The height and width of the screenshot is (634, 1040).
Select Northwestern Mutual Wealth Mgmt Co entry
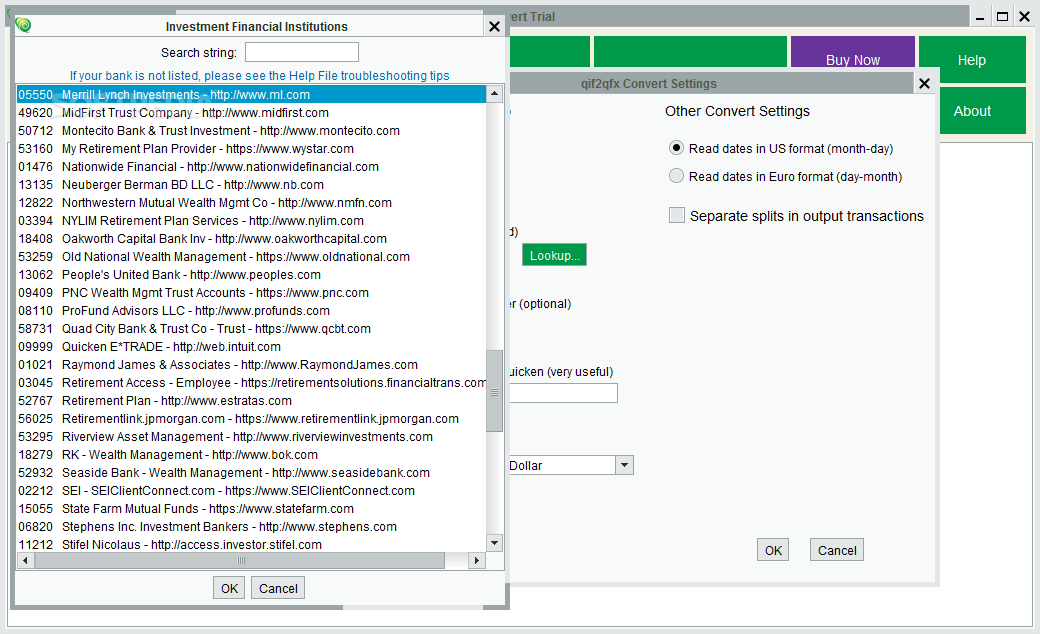251,202
